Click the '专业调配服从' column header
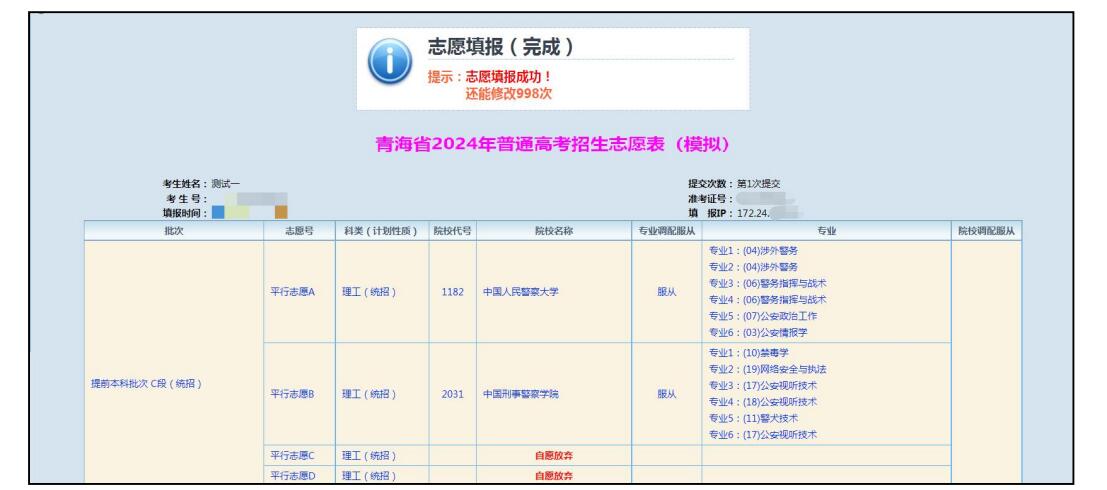Screen dimensions: 1107x490 [666, 231]
